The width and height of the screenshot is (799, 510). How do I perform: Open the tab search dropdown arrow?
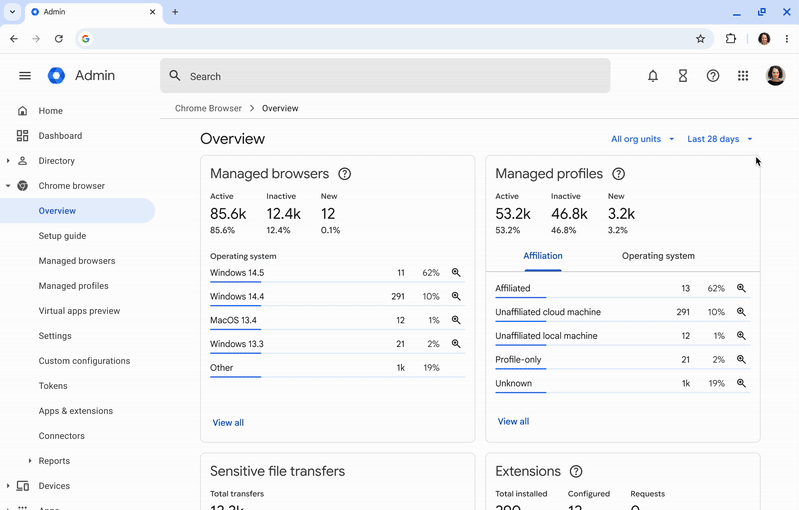click(12, 12)
